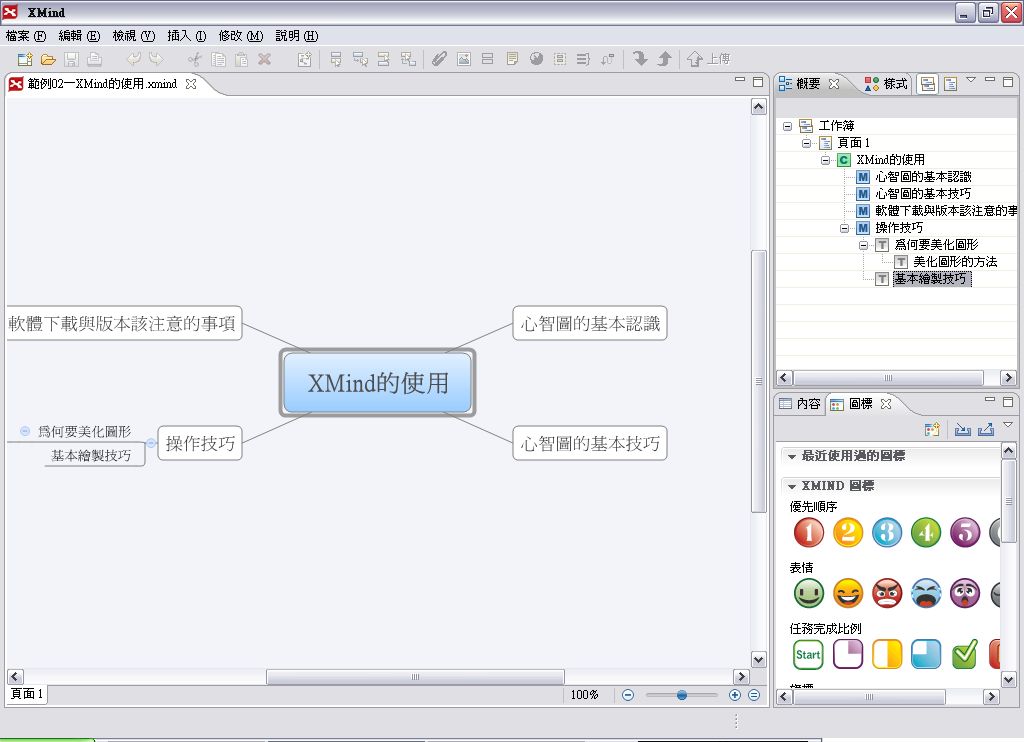Click the 100% zoom level value
Viewport: 1024px width, 742px height.
584,695
